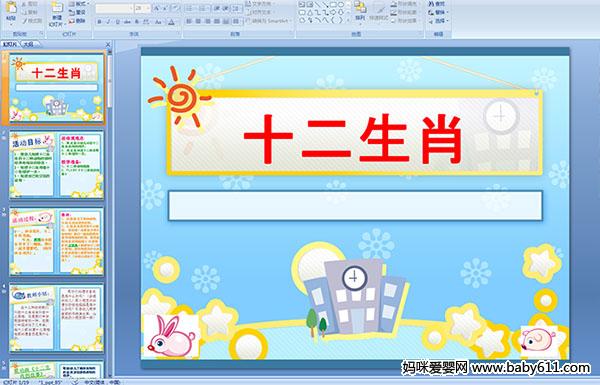600x385 pixels.
Task: Toggle italic formatting
Action: (x=108, y=22)
